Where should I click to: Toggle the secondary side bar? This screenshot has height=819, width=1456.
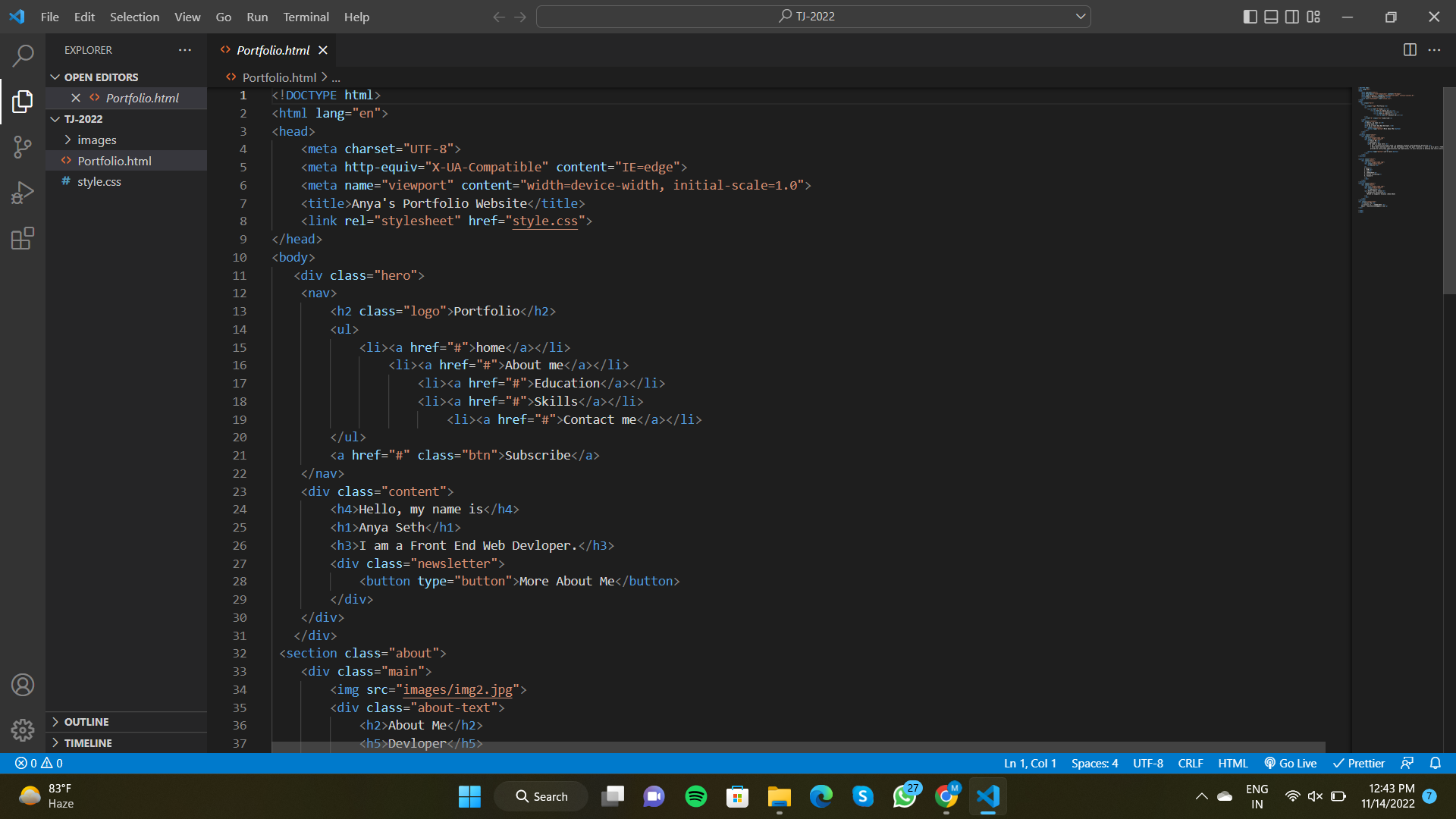[1292, 16]
